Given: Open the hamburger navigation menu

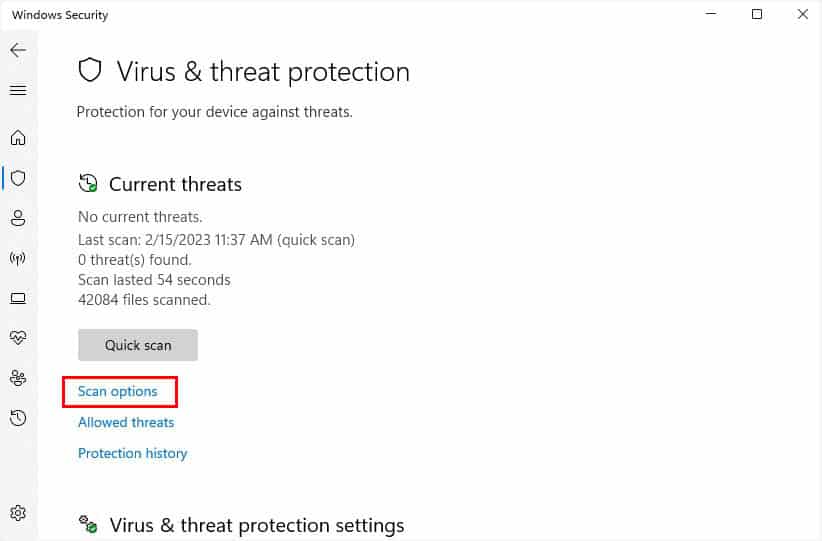Looking at the screenshot, I should (18, 90).
